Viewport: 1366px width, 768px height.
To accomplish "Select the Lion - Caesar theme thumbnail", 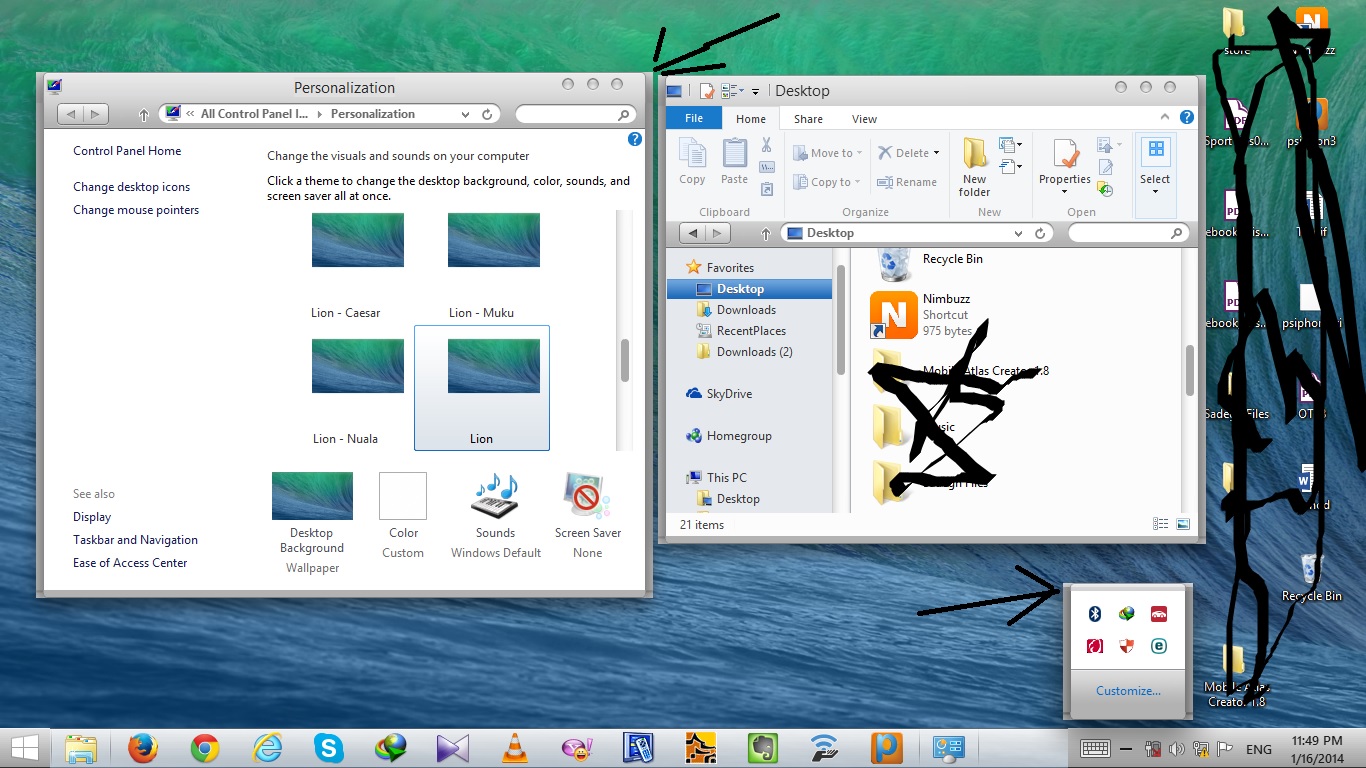I will 358,240.
